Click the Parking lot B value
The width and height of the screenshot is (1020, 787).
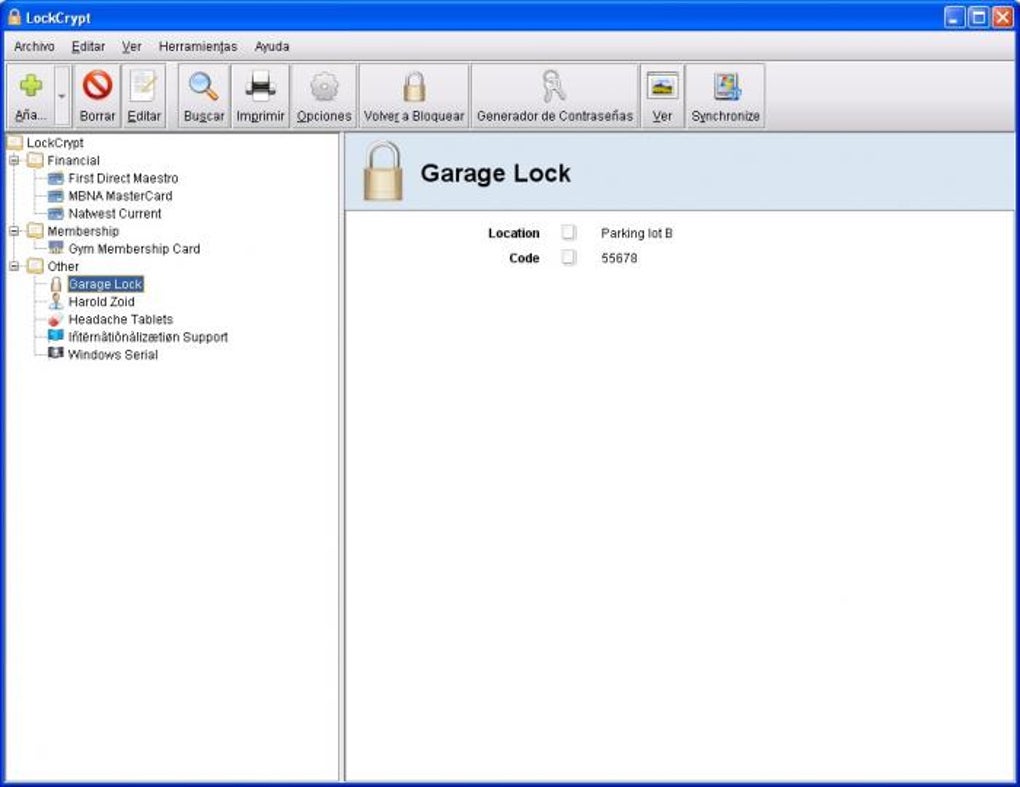pyautogui.click(x=636, y=233)
